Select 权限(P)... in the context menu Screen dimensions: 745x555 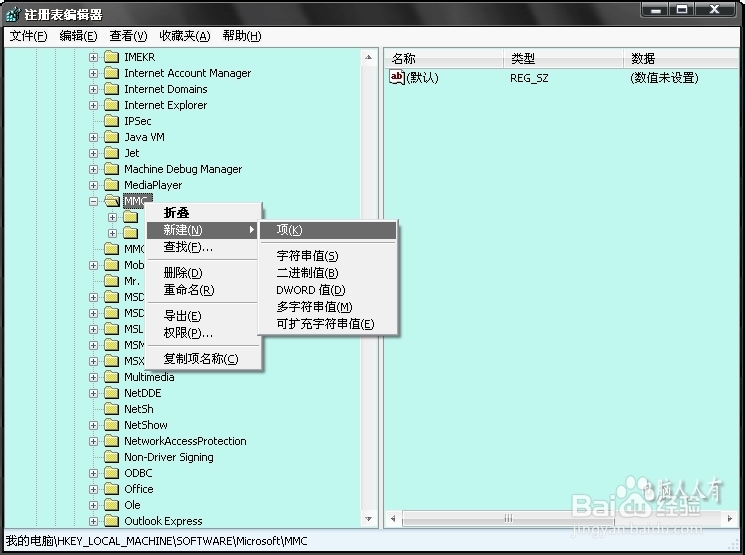203,333
